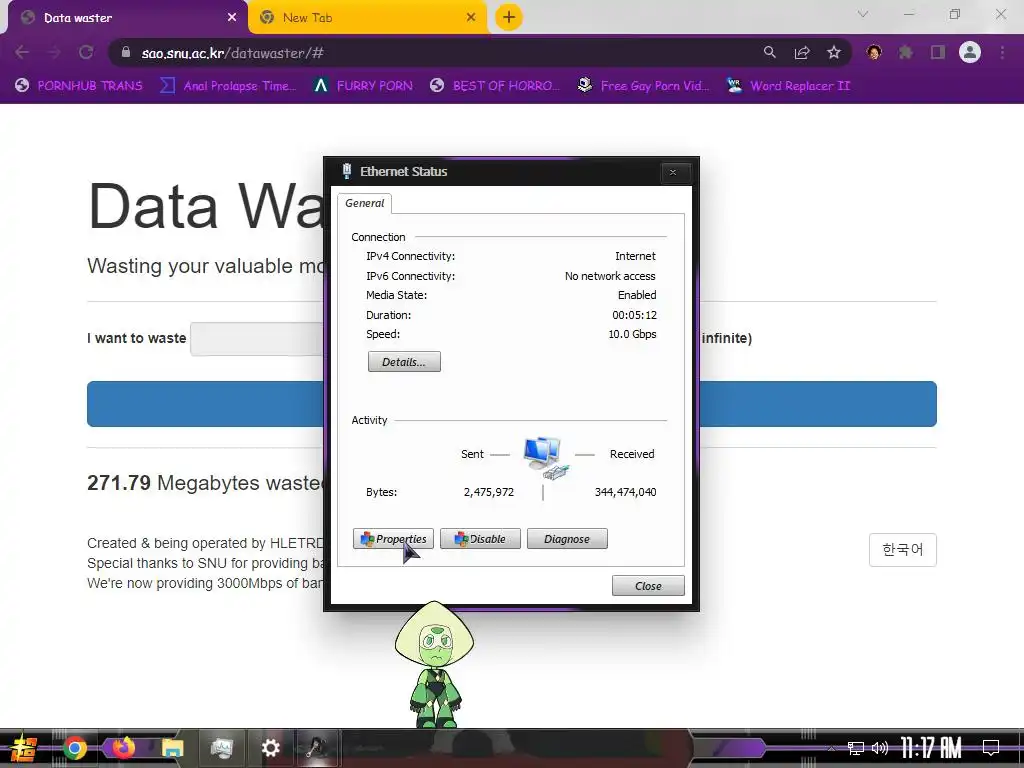Open the tab search chevron in Chrome
Viewport: 1024px width, 768px height.
tap(863, 14)
